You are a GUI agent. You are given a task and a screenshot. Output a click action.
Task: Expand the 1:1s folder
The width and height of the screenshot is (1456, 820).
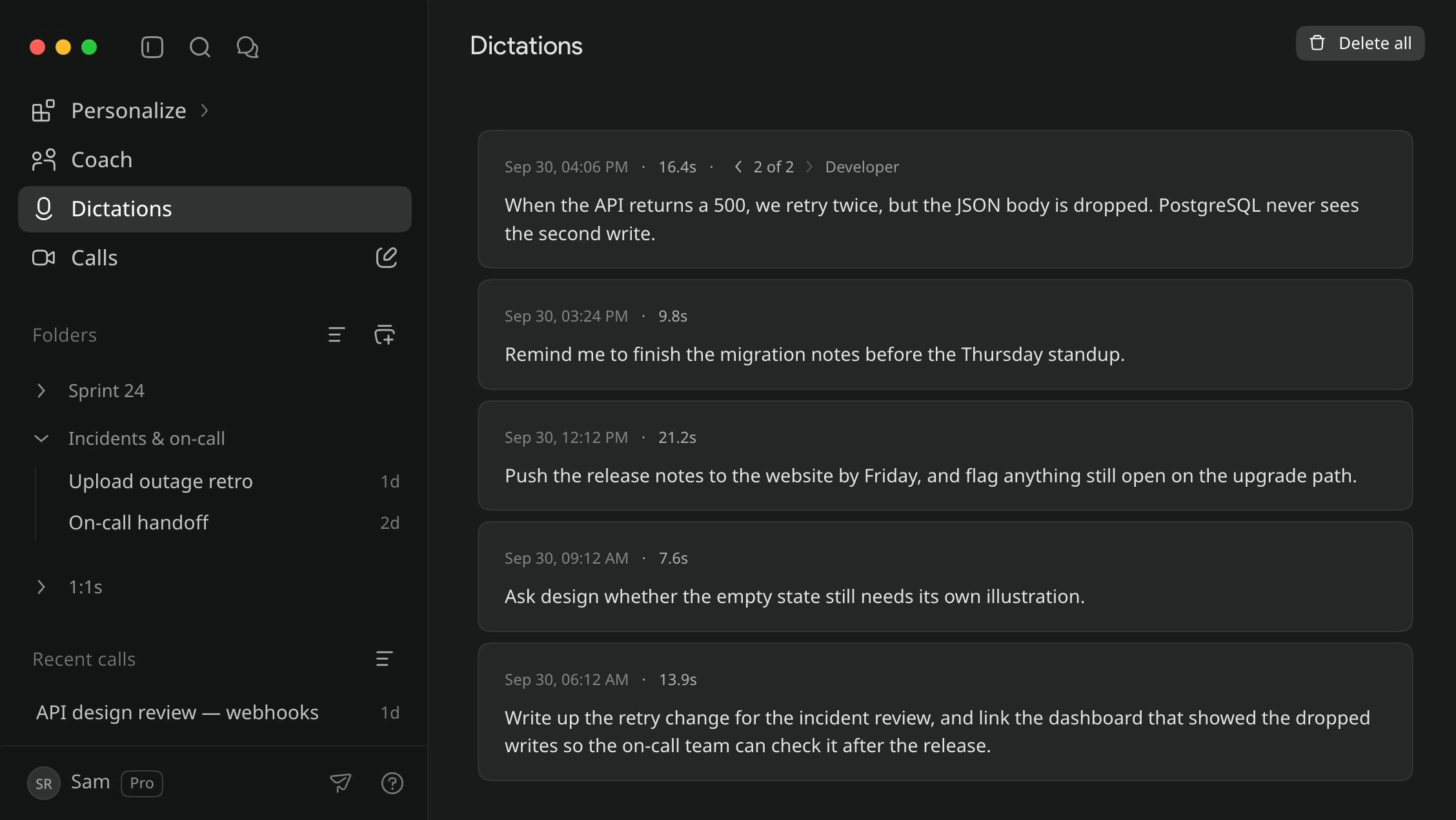pyautogui.click(x=41, y=587)
